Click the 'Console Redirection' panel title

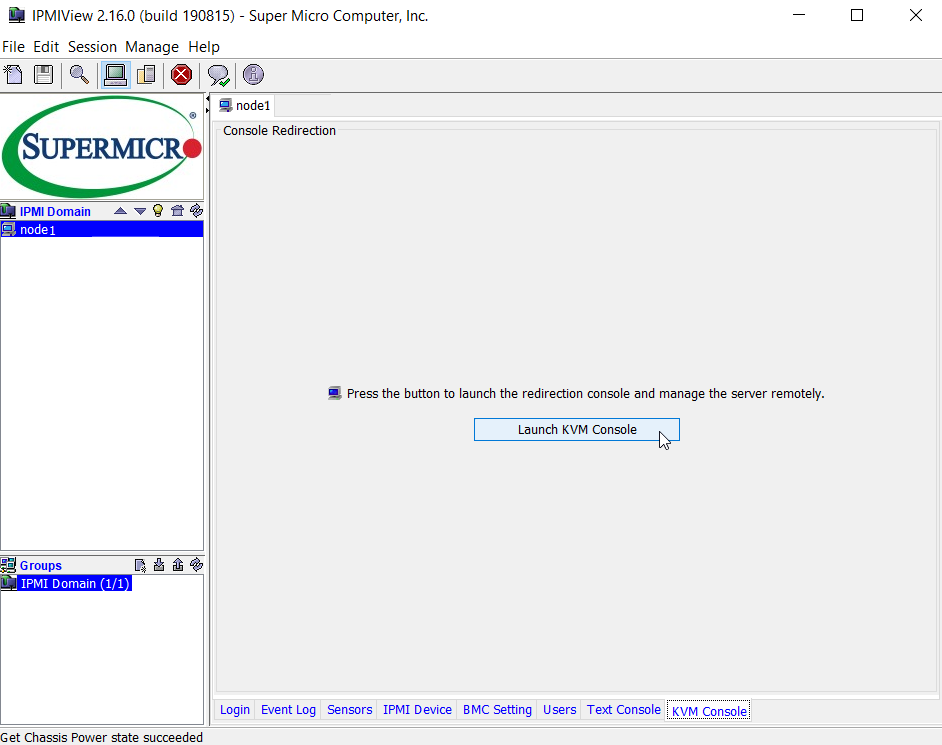(x=279, y=130)
